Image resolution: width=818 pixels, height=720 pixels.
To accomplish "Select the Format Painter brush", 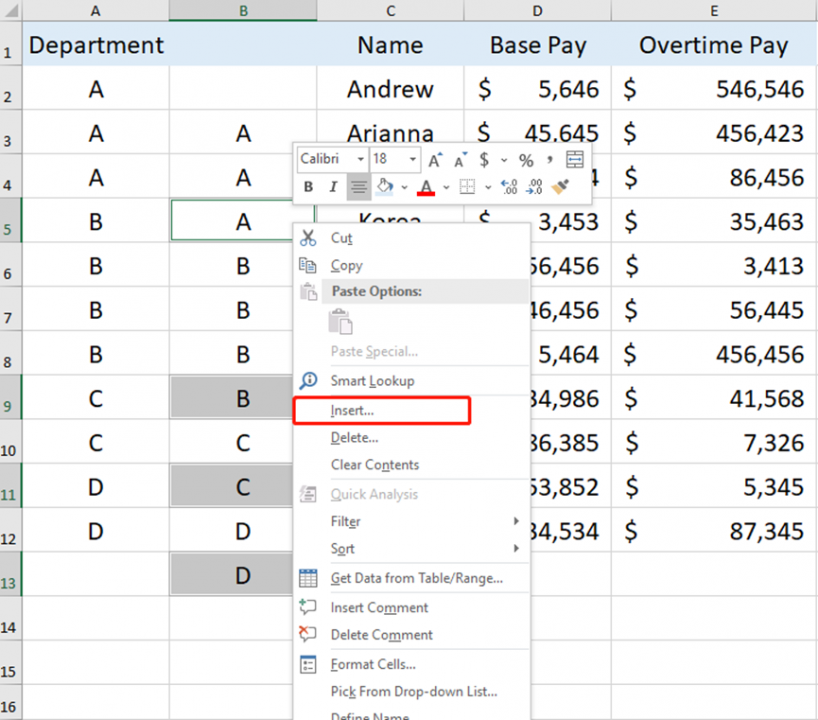I will pos(560,187).
